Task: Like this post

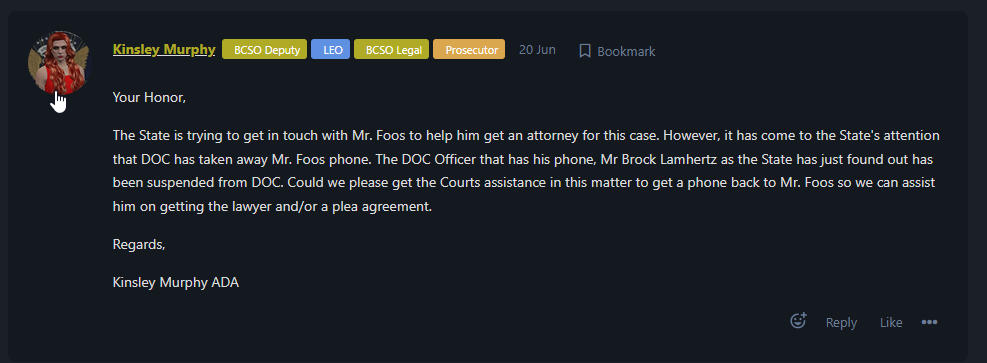Action: point(891,322)
